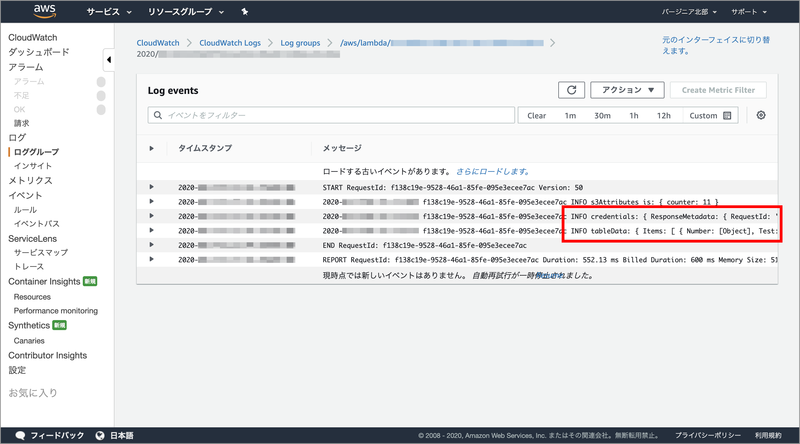Image resolution: width=800 pixels, height=444 pixels.
Task: Click the feedback speech bubble icon
Action: click(x=20, y=435)
